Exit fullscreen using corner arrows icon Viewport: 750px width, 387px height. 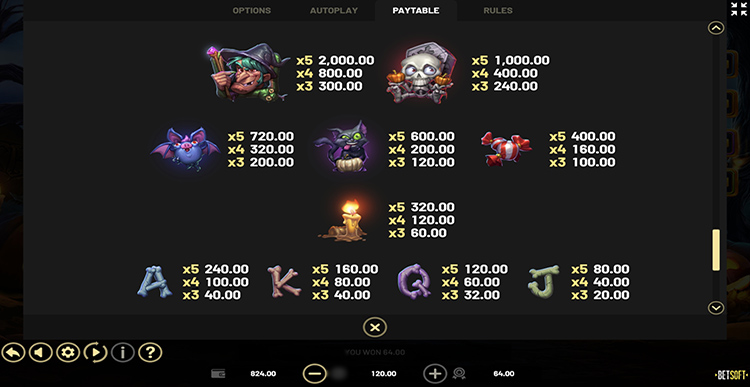pyautogui.click(x=739, y=9)
